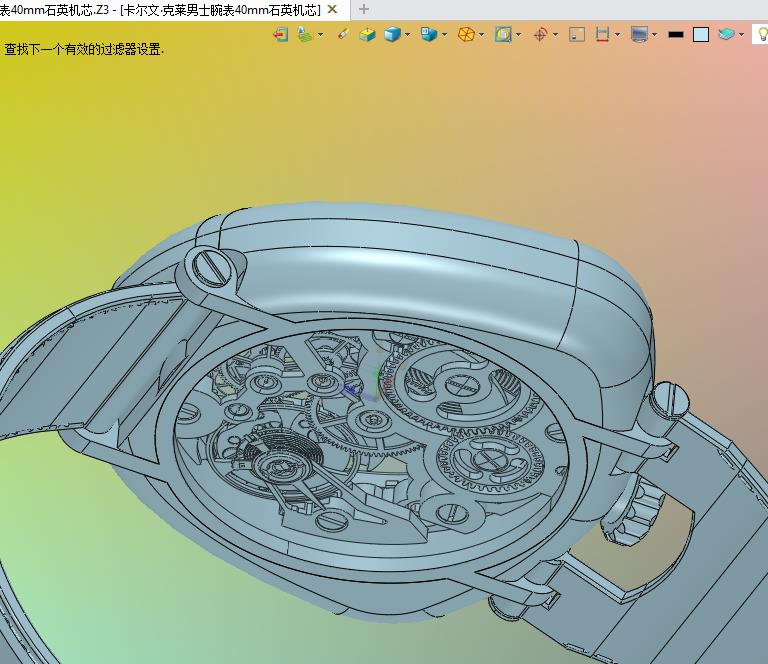Click the teal layers icon
768x664 pixels.
point(726,34)
